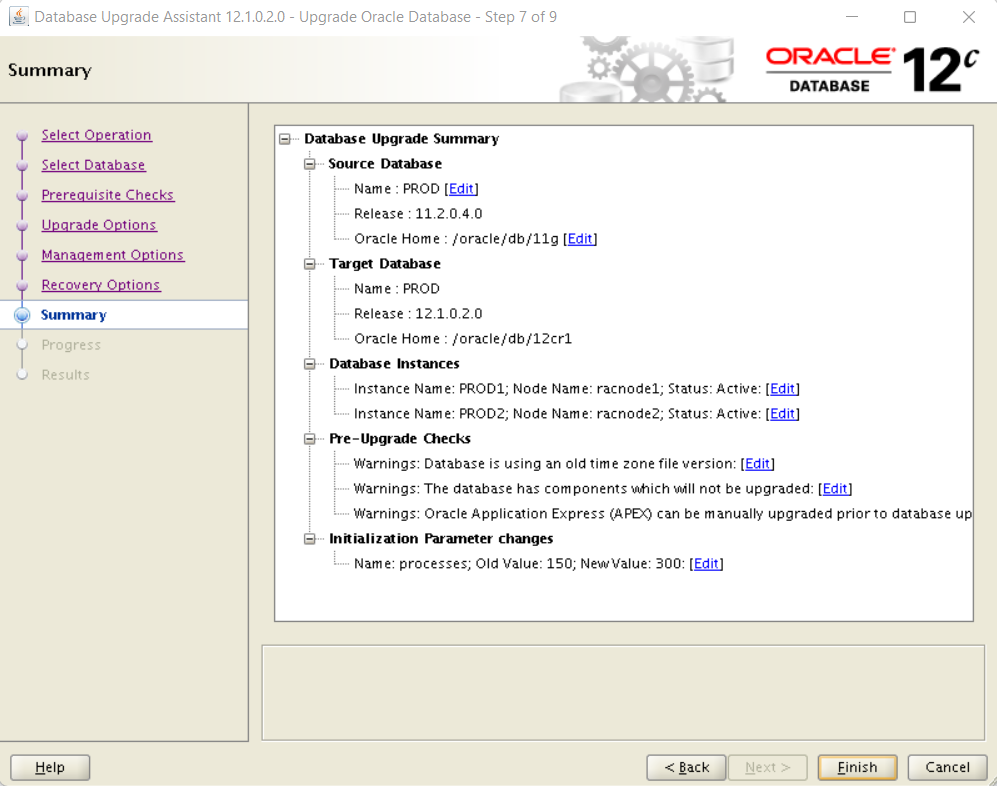Collapse Initialization Parameter changes section
This screenshot has height=786, width=997.
coord(310,539)
